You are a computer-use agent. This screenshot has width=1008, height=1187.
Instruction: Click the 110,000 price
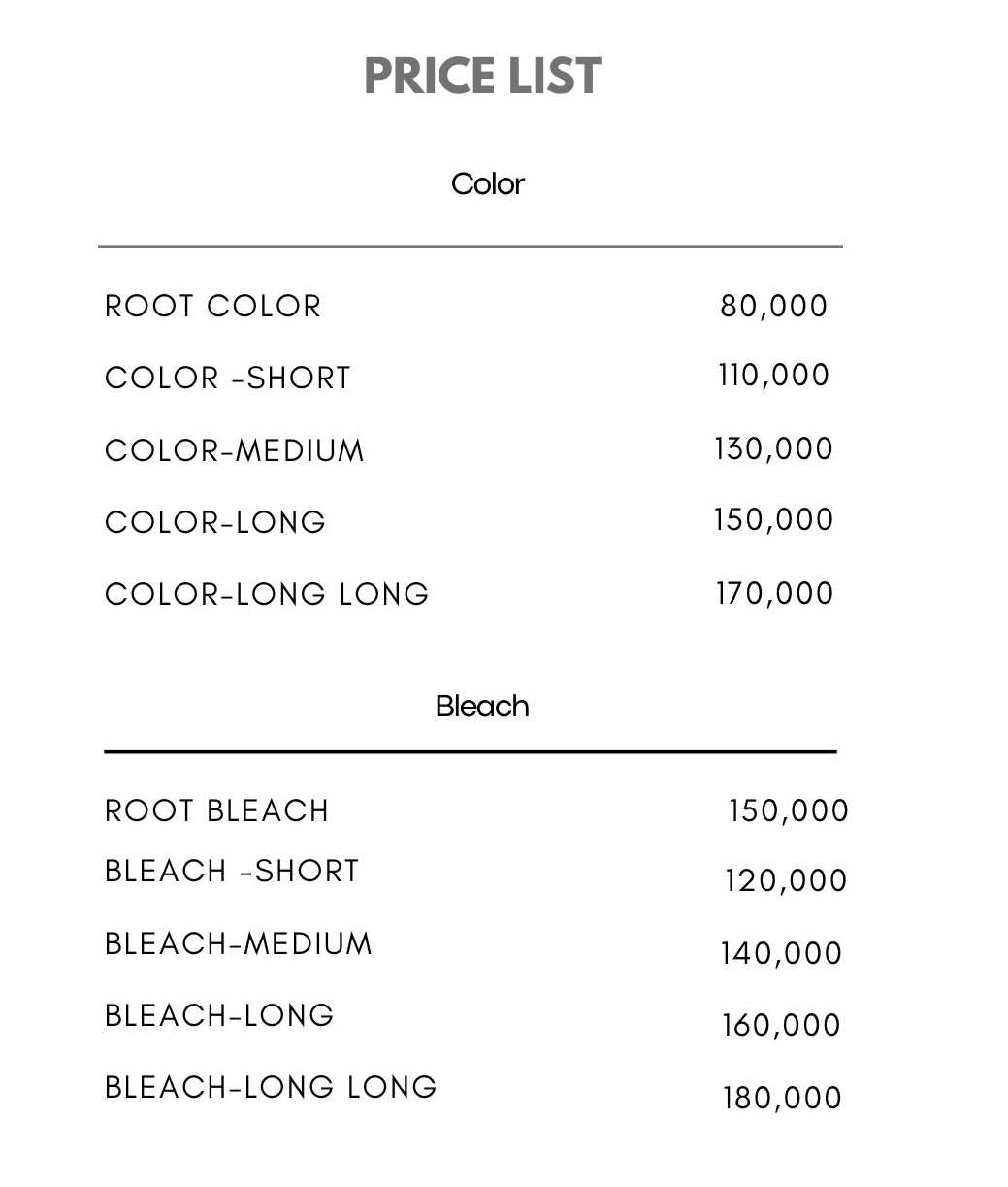pos(774,376)
